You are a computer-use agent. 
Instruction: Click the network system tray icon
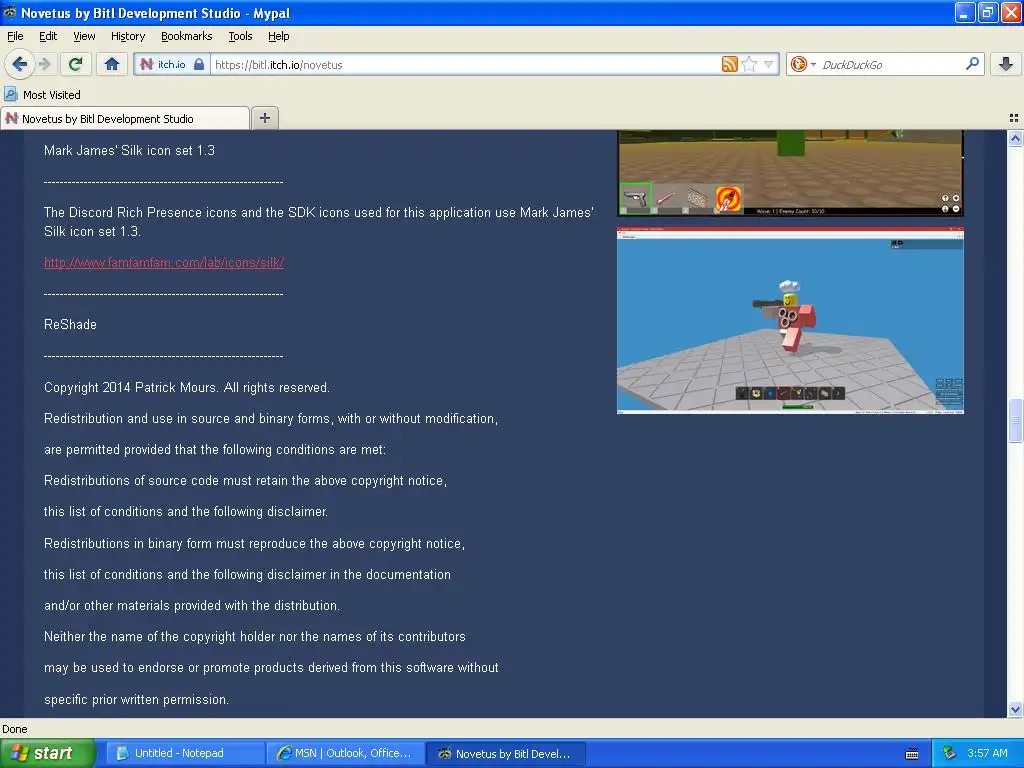pyautogui.click(x=949, y=753)
